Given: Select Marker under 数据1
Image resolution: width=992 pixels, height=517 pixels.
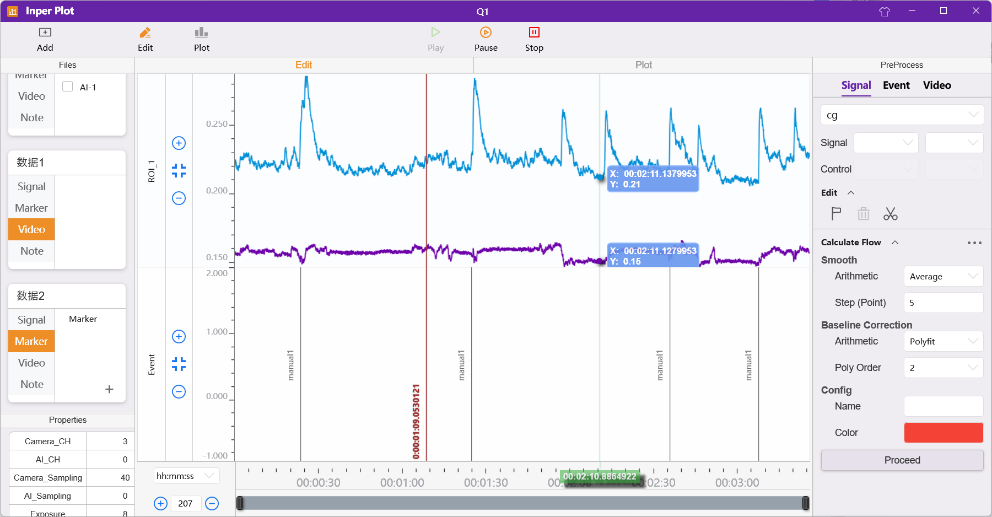Looking at the screenshot, I should pyautogui.click(x=32, y=208).
